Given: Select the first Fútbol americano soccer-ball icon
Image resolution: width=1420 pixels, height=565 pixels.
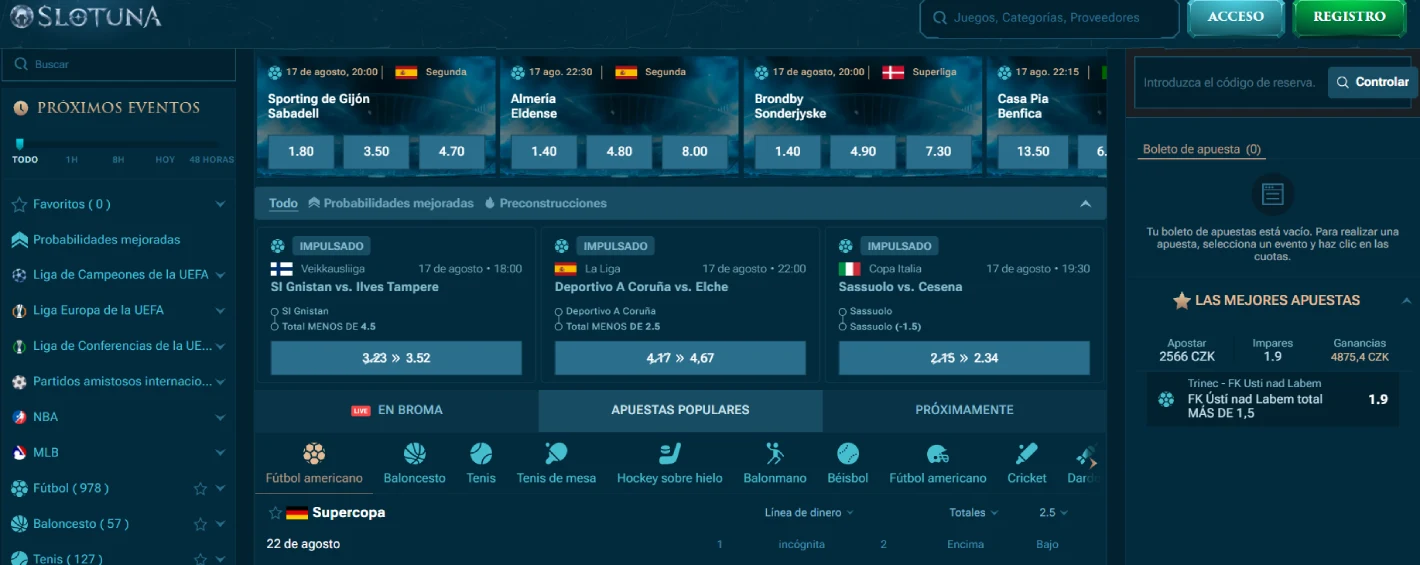Looking at the screenshot, I should click(314, 454).
